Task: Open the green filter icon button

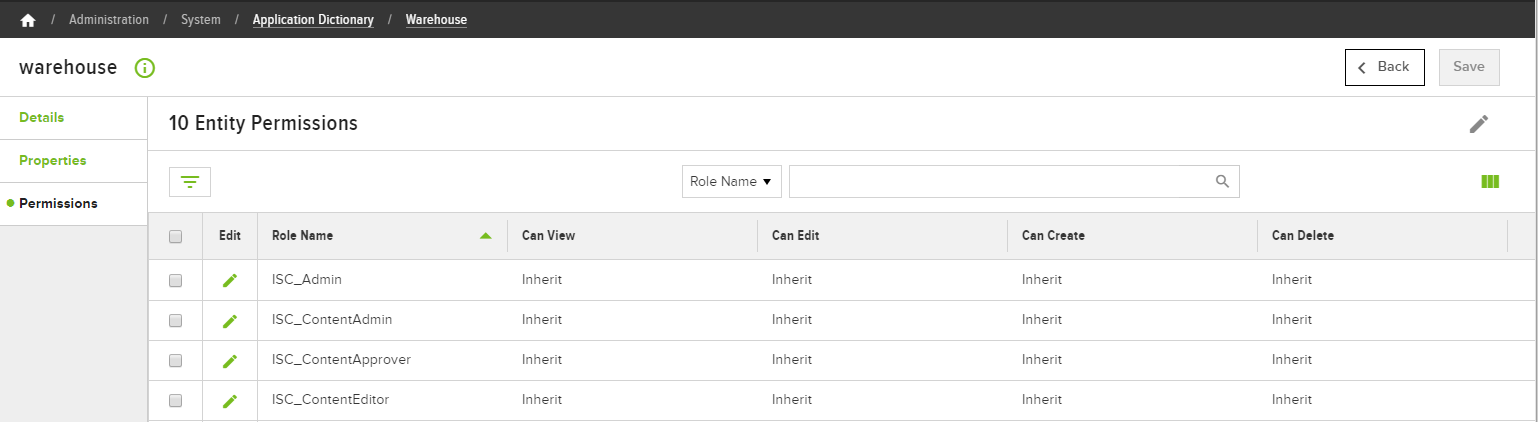Action: [190, 182]
